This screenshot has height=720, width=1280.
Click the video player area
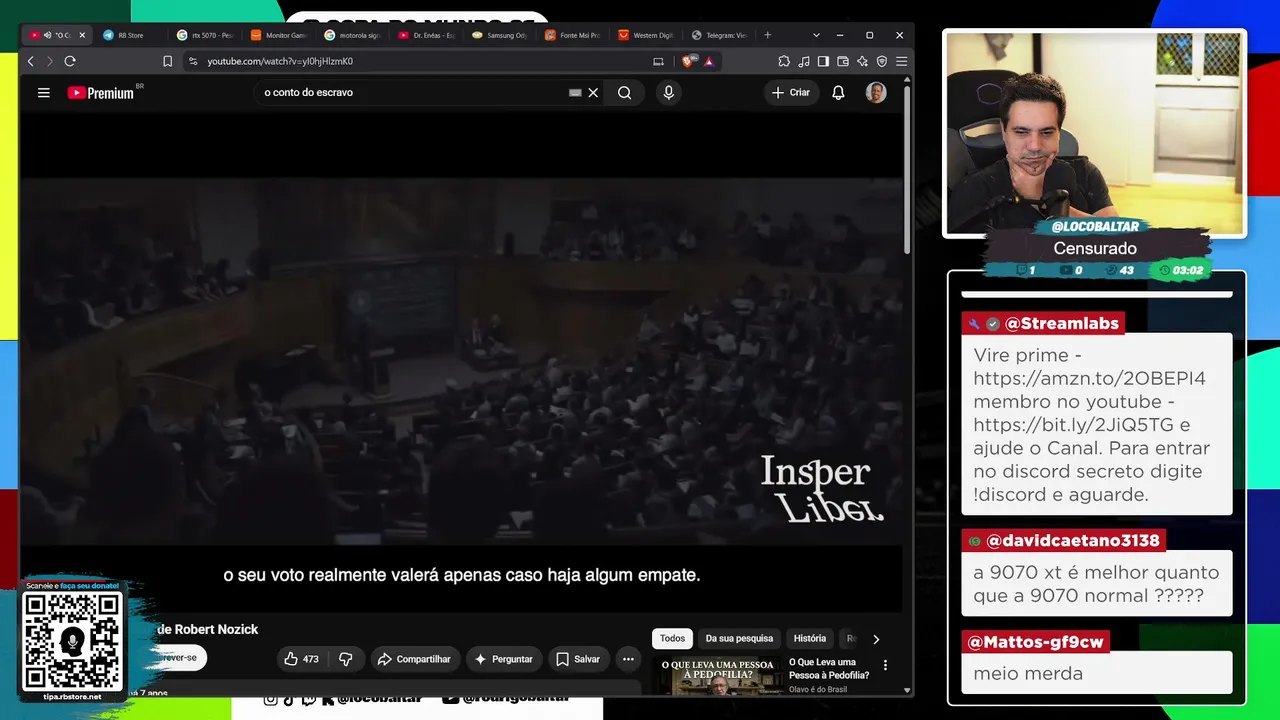(x=461, y=360)
